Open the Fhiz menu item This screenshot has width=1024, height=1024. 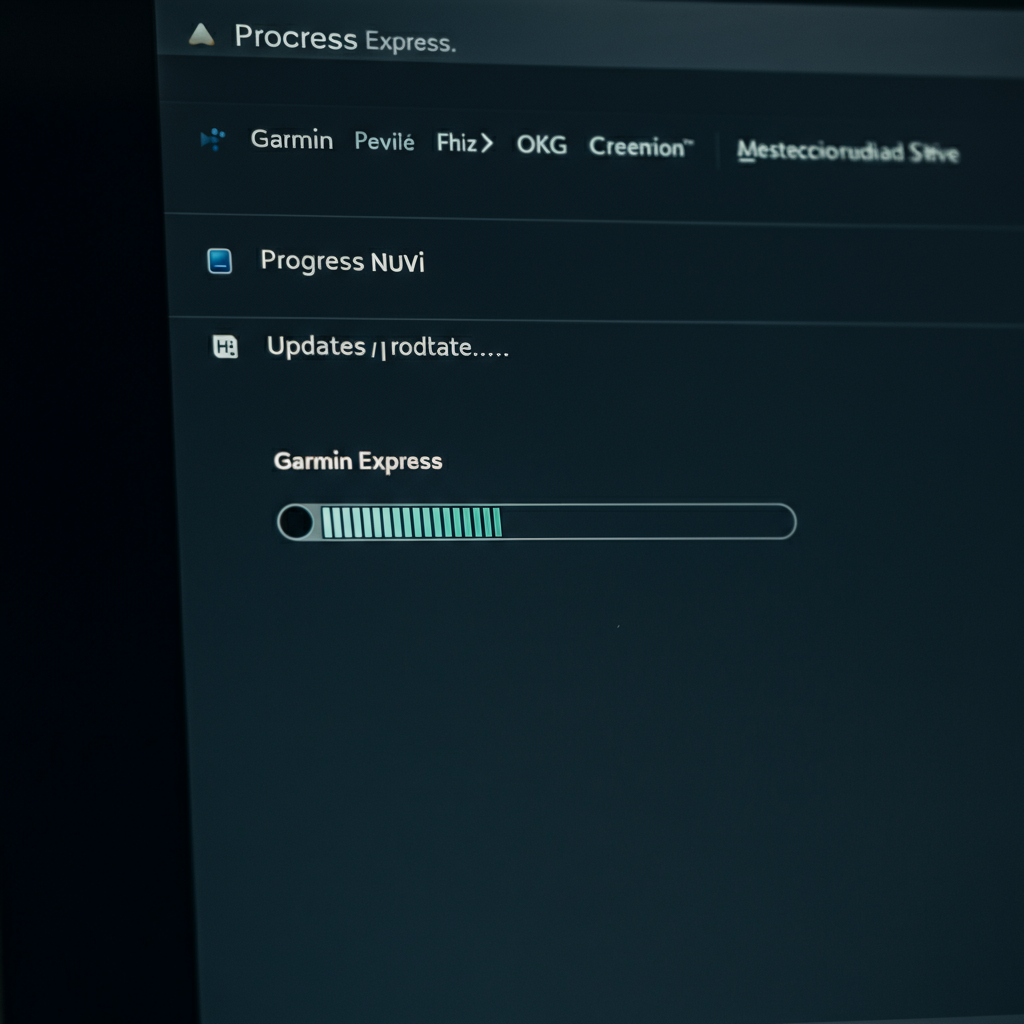(456, 143)
